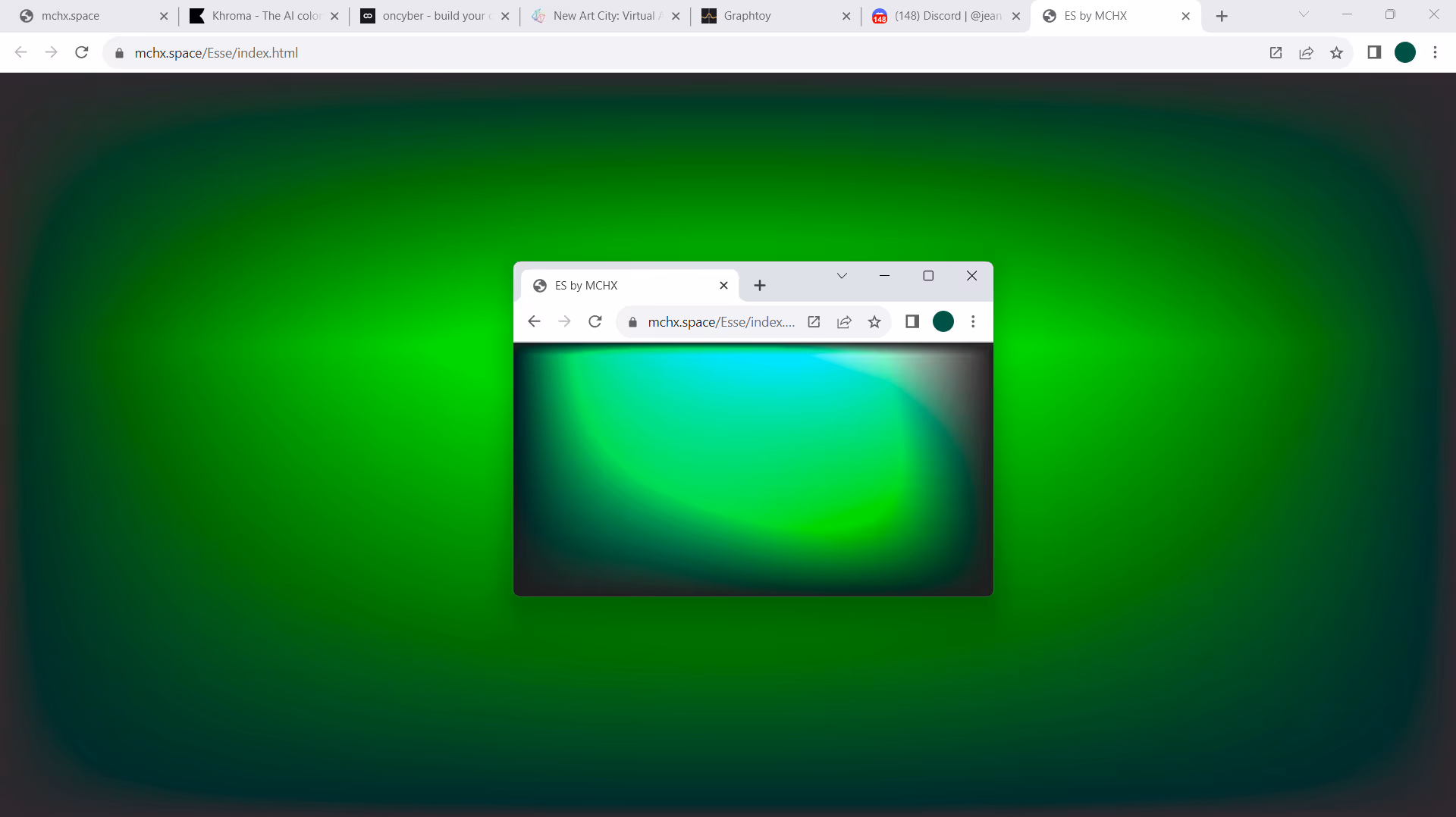Bookmark the page using the popup window's star icon
1456x817 pixels.
pyautogui.click(x=874, y=322)
